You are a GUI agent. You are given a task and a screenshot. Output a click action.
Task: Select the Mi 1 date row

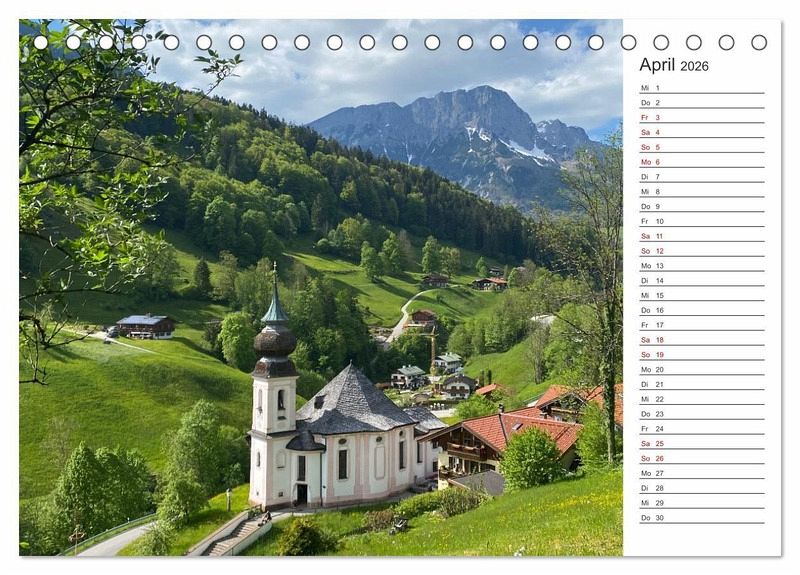[700, 88]
